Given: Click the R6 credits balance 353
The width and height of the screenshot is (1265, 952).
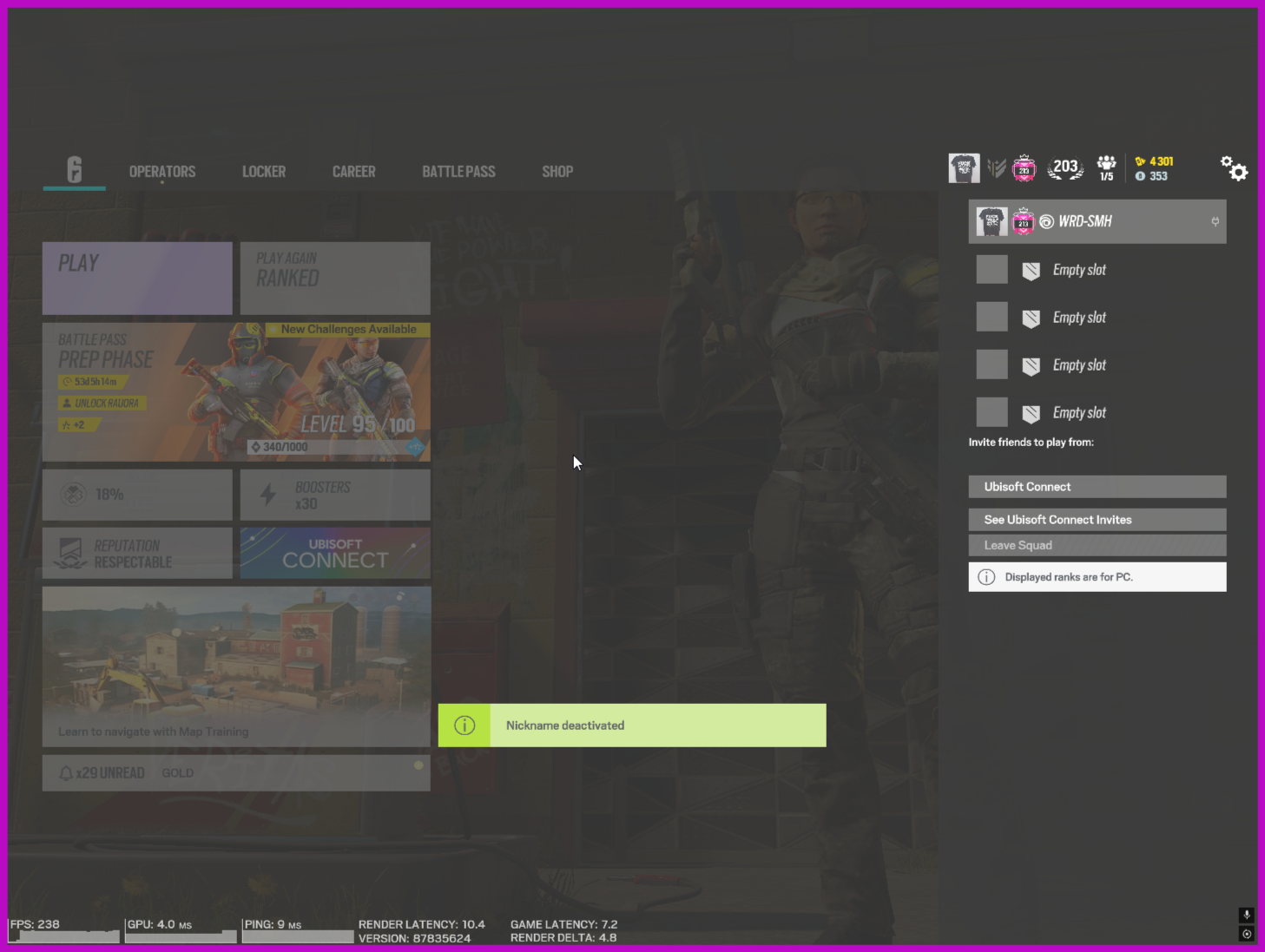Looking at the screenshot, I should [x=1151, y=176].
